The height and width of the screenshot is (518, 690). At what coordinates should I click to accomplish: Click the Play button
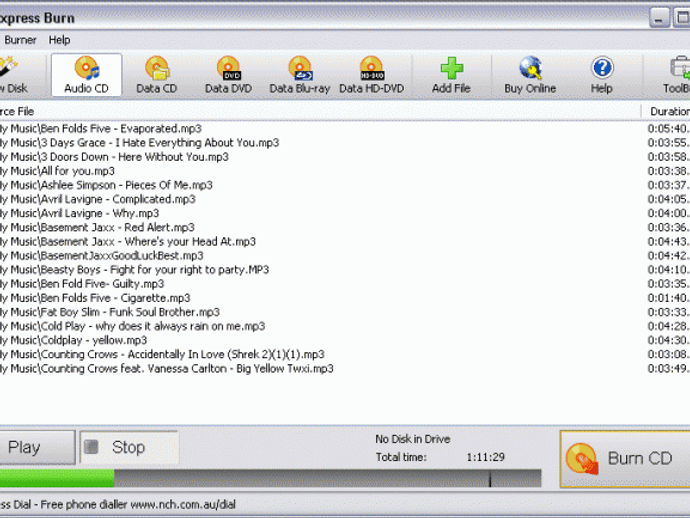pos(37,447)
